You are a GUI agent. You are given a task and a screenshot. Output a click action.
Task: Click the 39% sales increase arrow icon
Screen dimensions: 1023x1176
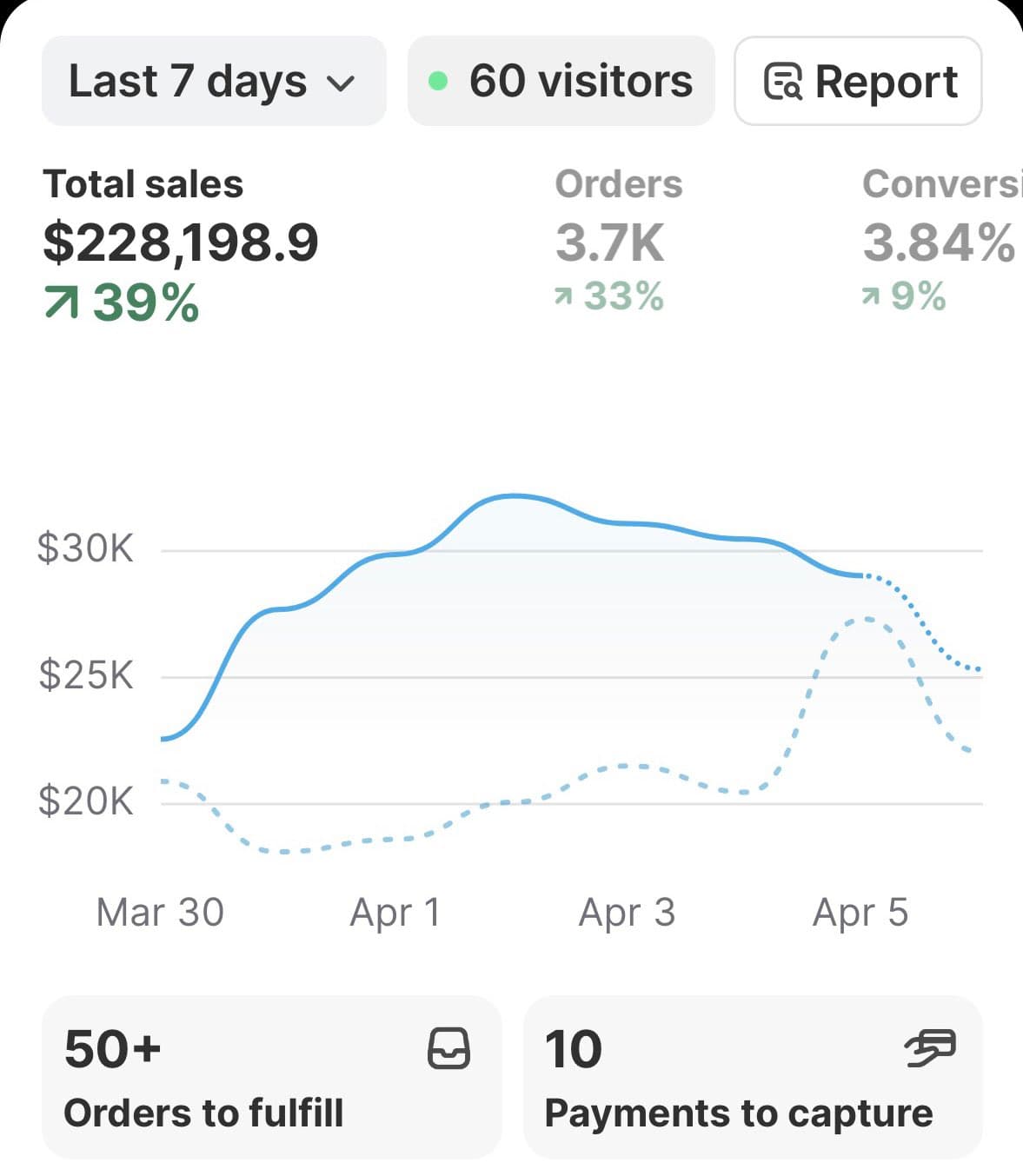61,302
